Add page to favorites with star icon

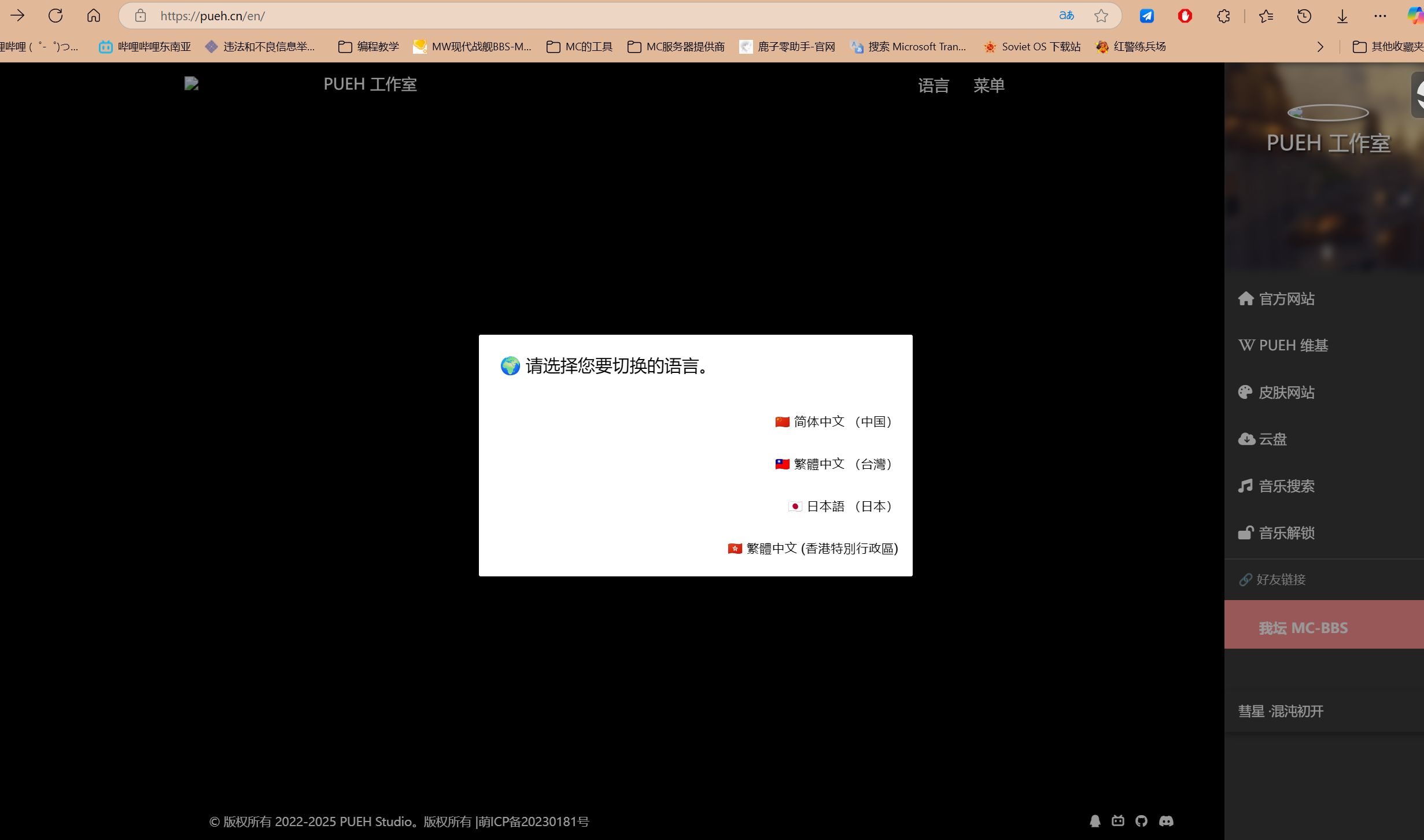(x=1101, y=16)
